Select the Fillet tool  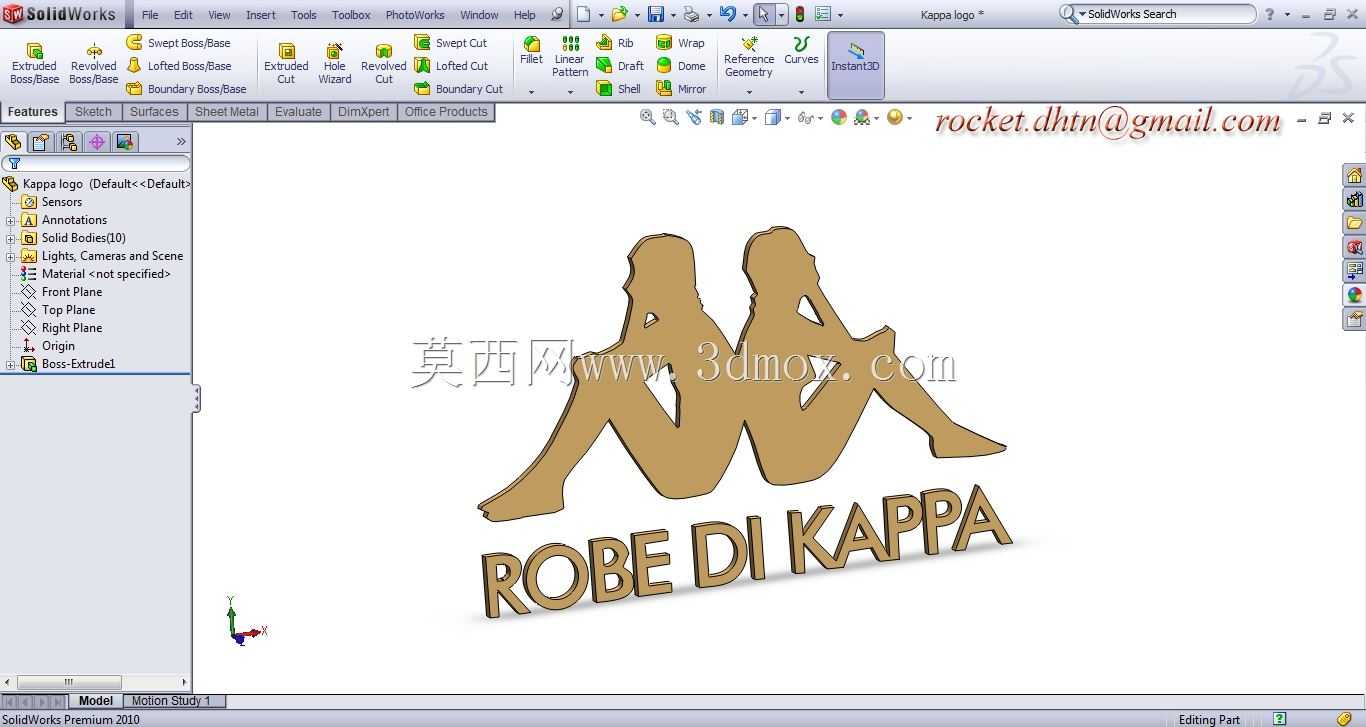pos(531,51)
